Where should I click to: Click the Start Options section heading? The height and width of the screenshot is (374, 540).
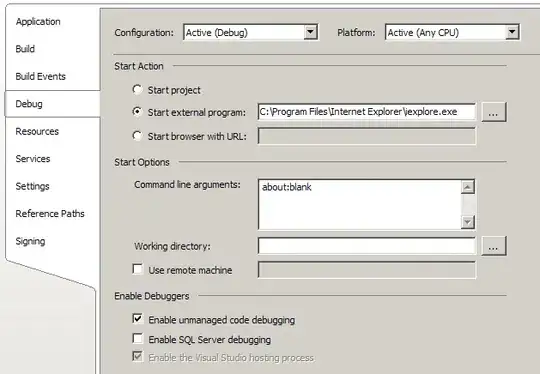click(x=142, y=162)
